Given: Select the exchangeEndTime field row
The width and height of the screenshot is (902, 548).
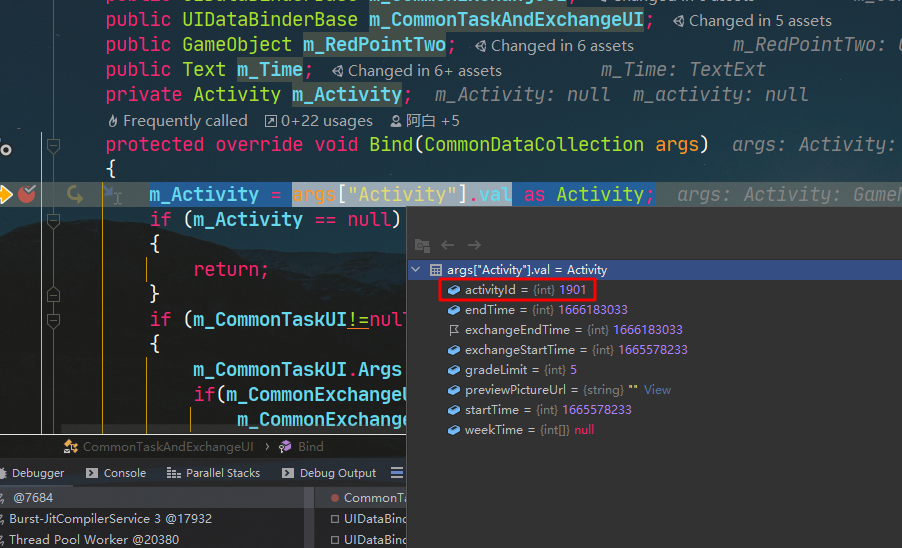Looking at the screenshot, I should (655, 330).
